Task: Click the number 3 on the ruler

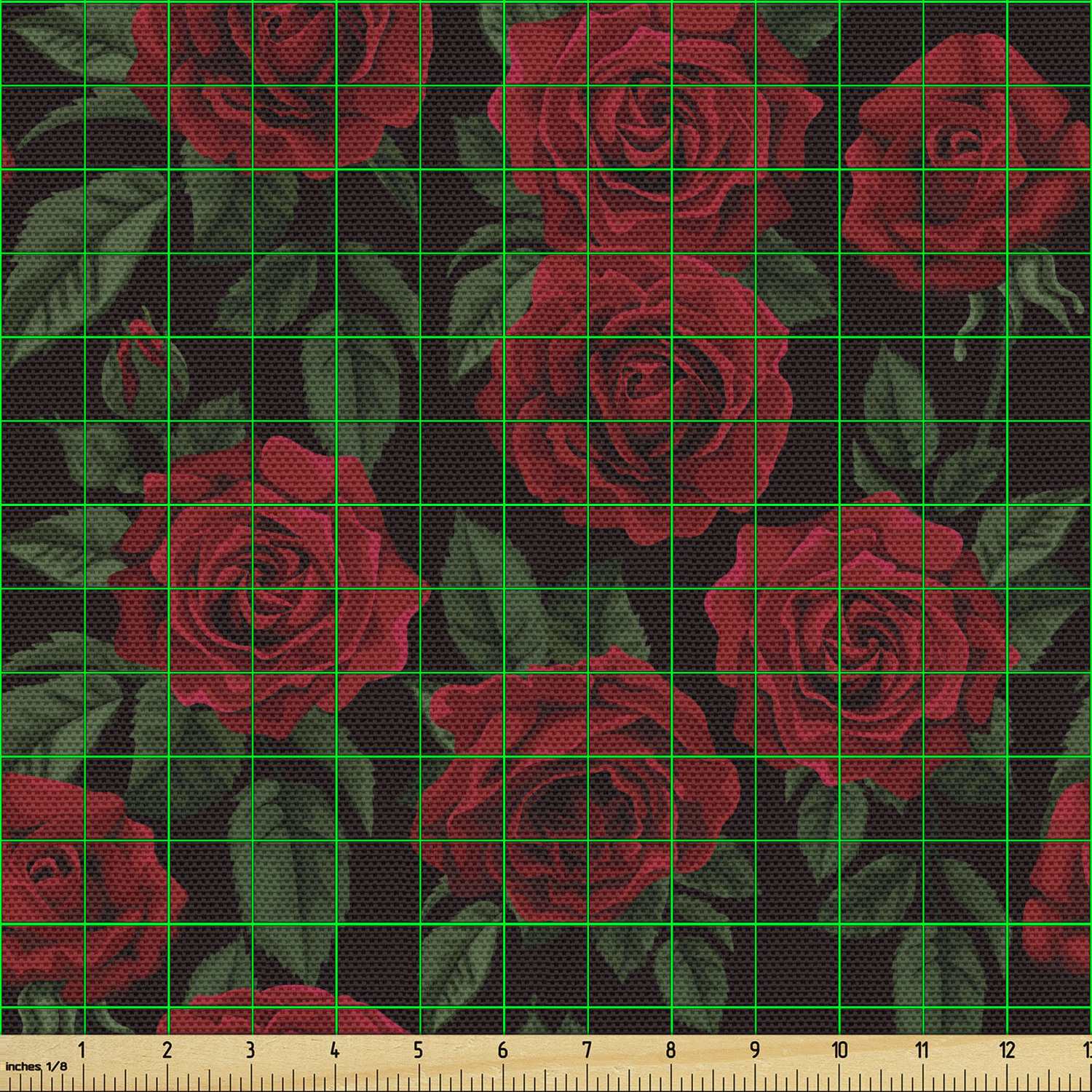Action: [x=250, y=1050]
